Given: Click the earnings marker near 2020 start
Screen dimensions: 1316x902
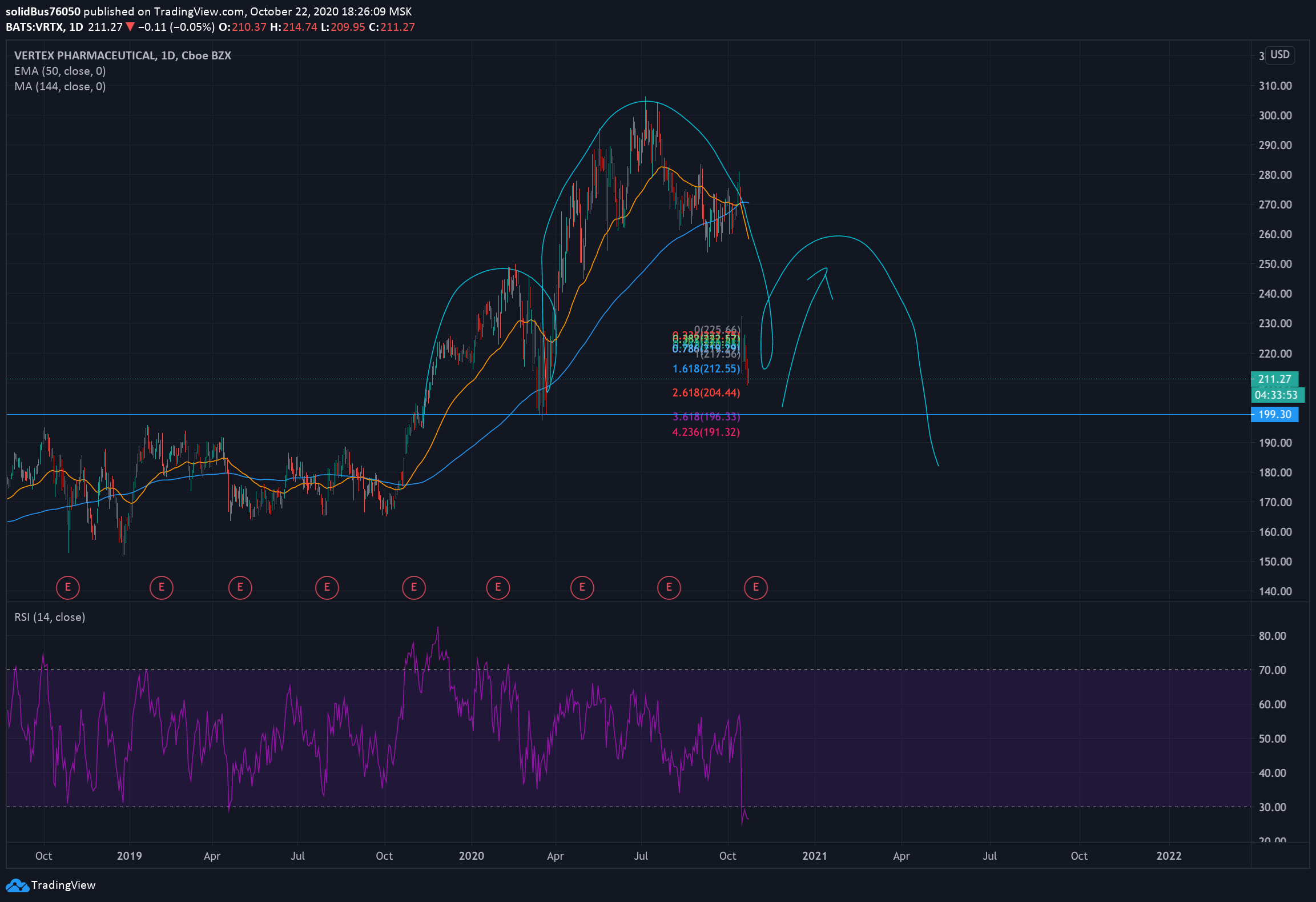Looking at the screenshot, I should point(498,587).
